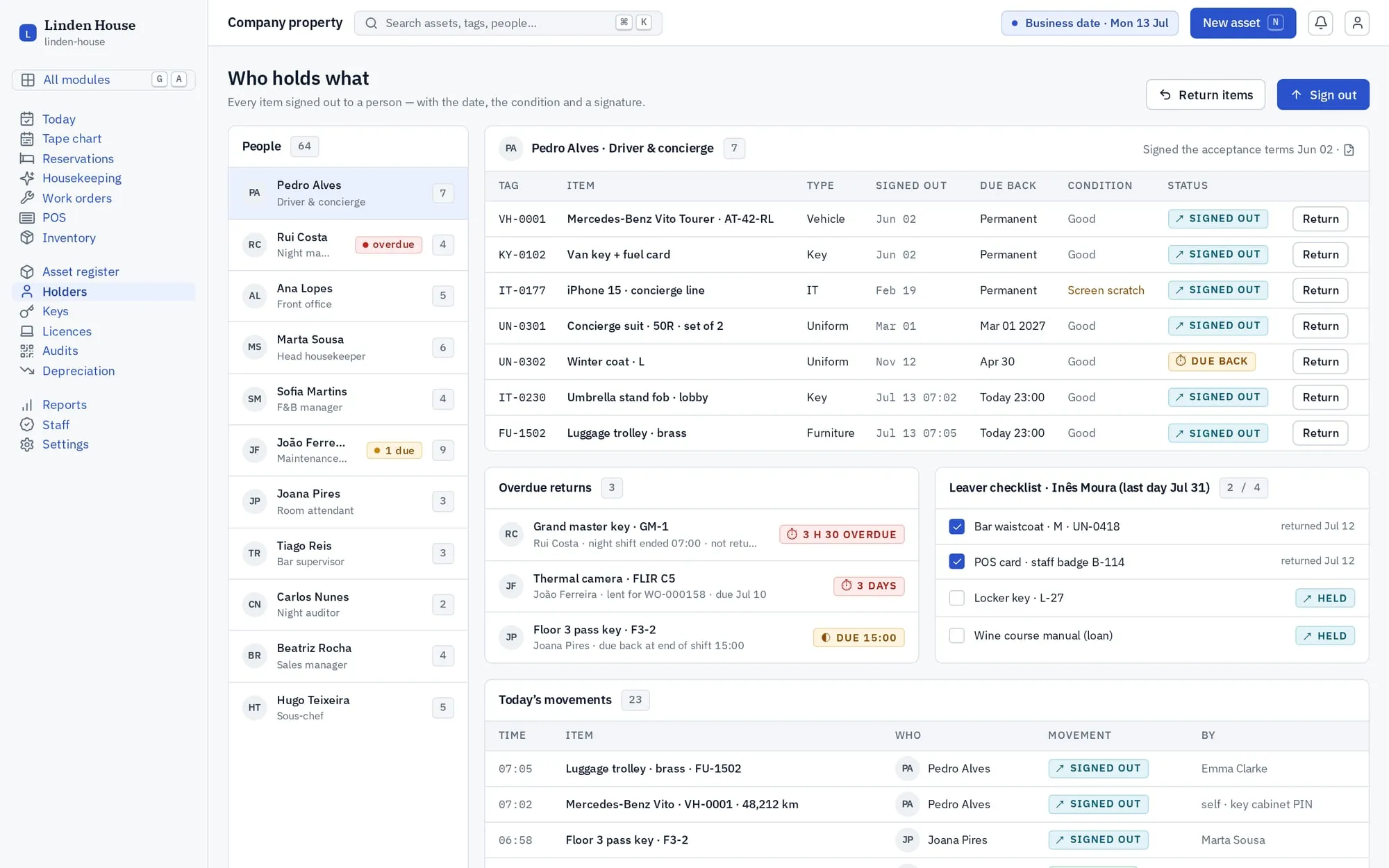Select Rui Costa in people list
Image resolution: width=1389 pixels, height=868 pixels.
point(348,245)
